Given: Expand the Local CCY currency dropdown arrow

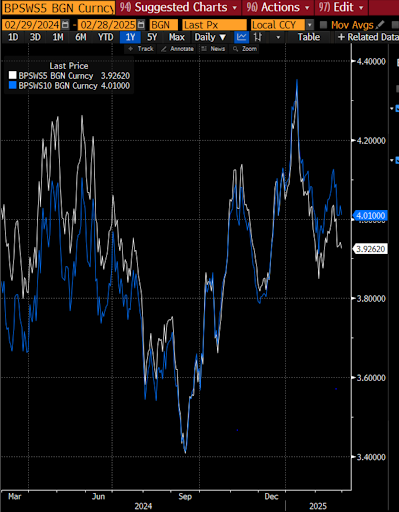Looking at the screenshot, I should click(x=310, y=25).
